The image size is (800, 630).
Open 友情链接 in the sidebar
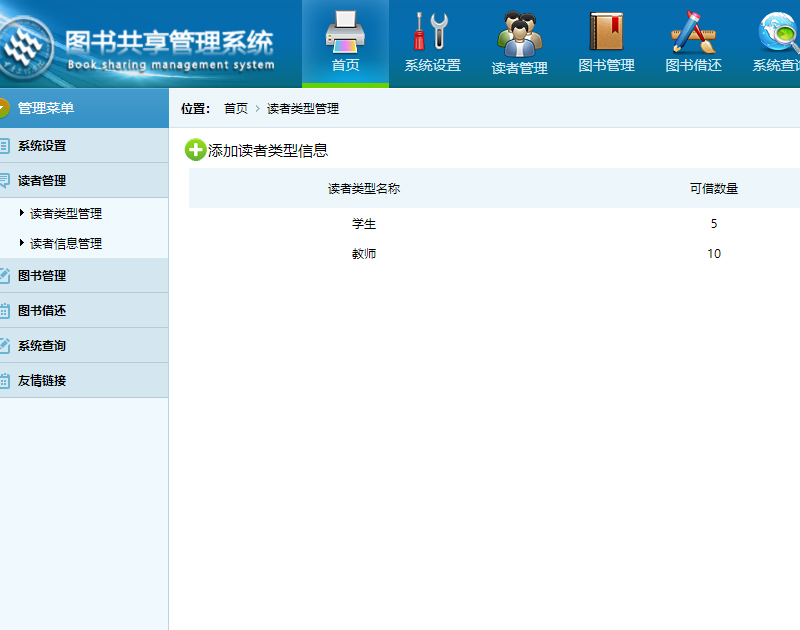coord(42,381)
